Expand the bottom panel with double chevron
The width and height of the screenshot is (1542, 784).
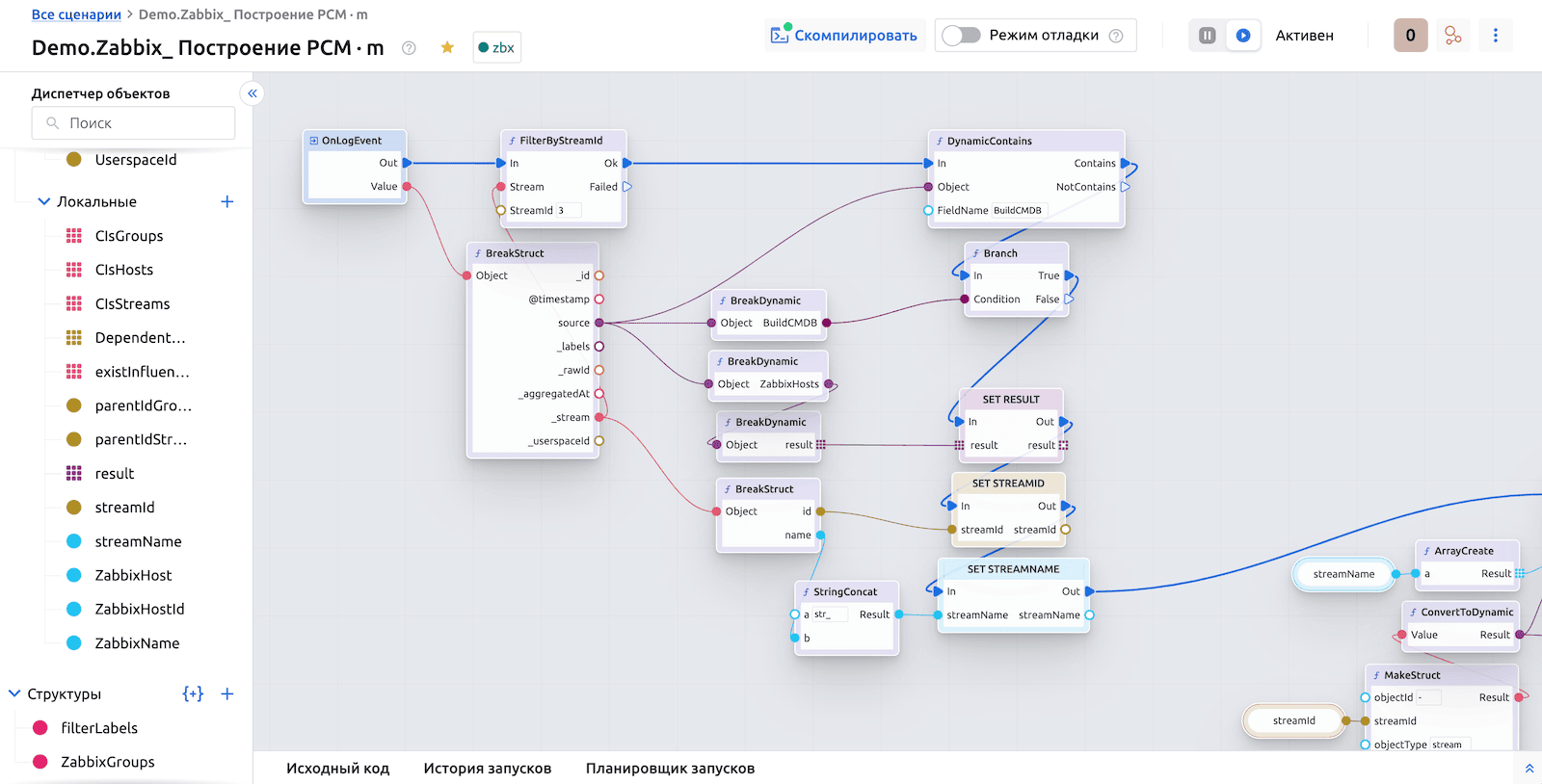click(1529, 768)
